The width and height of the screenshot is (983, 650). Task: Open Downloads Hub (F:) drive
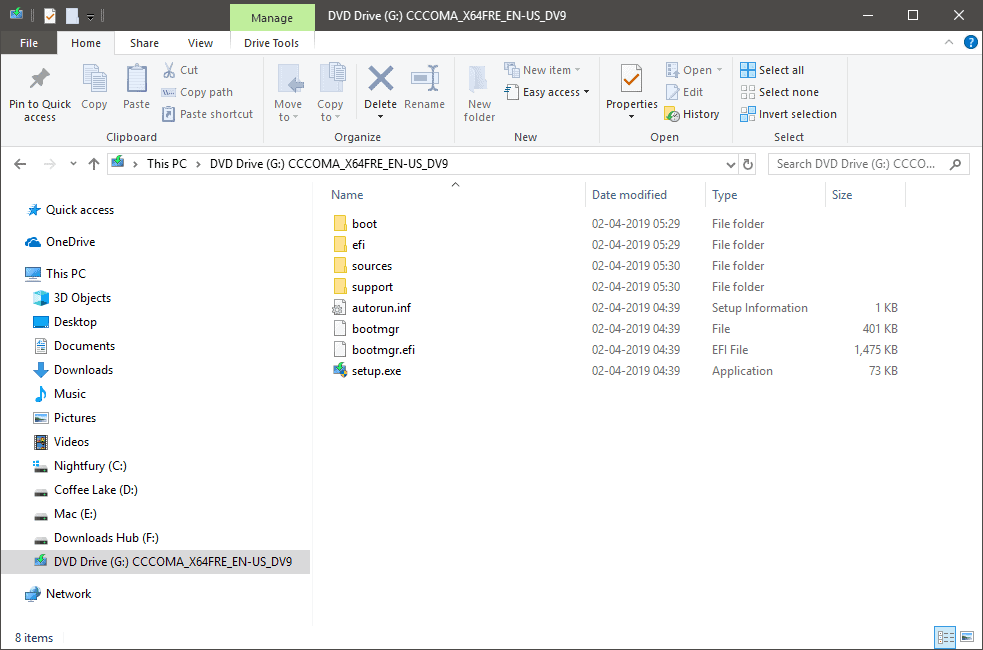[x=106, y=538]
